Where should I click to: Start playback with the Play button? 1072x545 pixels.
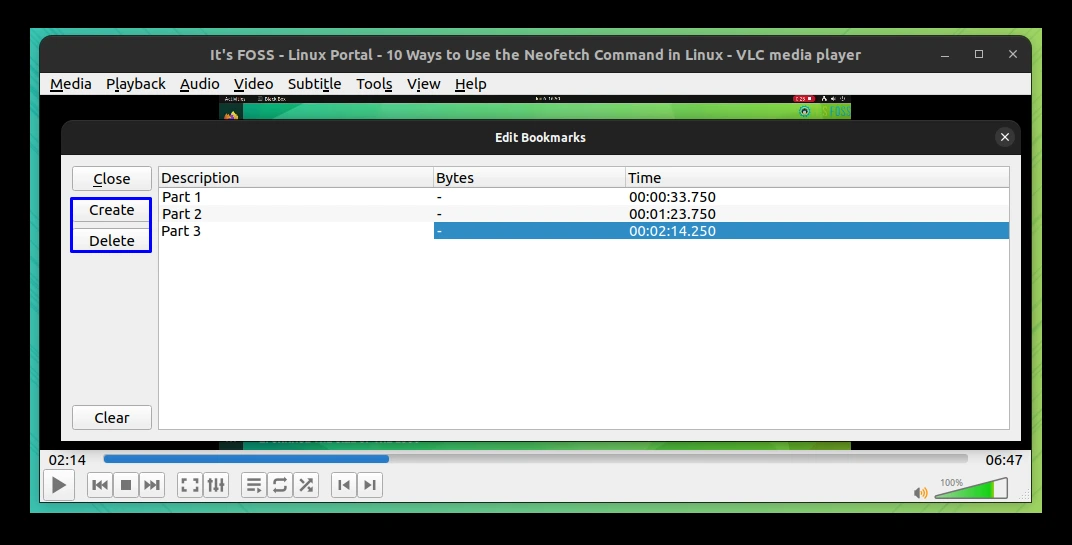tap(59, 486)
